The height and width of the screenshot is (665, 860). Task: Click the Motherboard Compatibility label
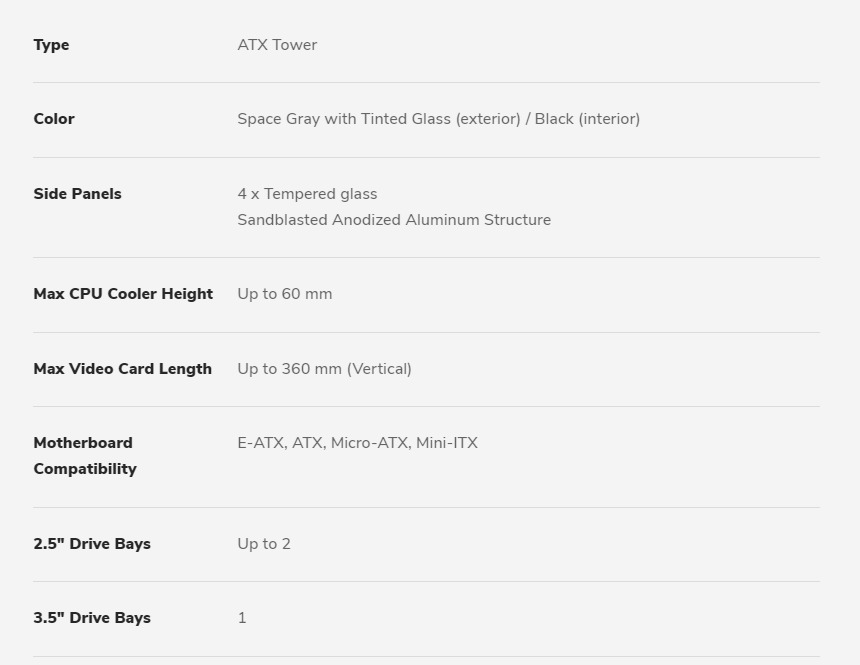(85, 456)
